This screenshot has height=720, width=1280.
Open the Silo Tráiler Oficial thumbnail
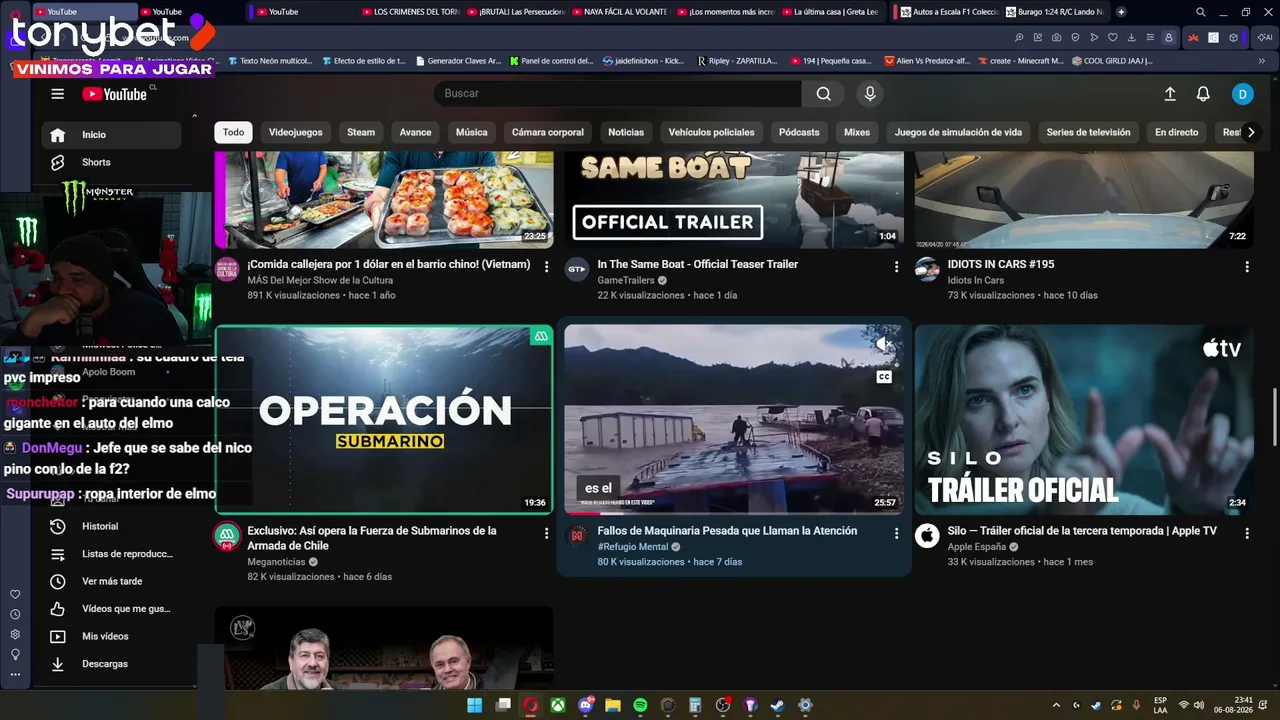click(1084, 420)
